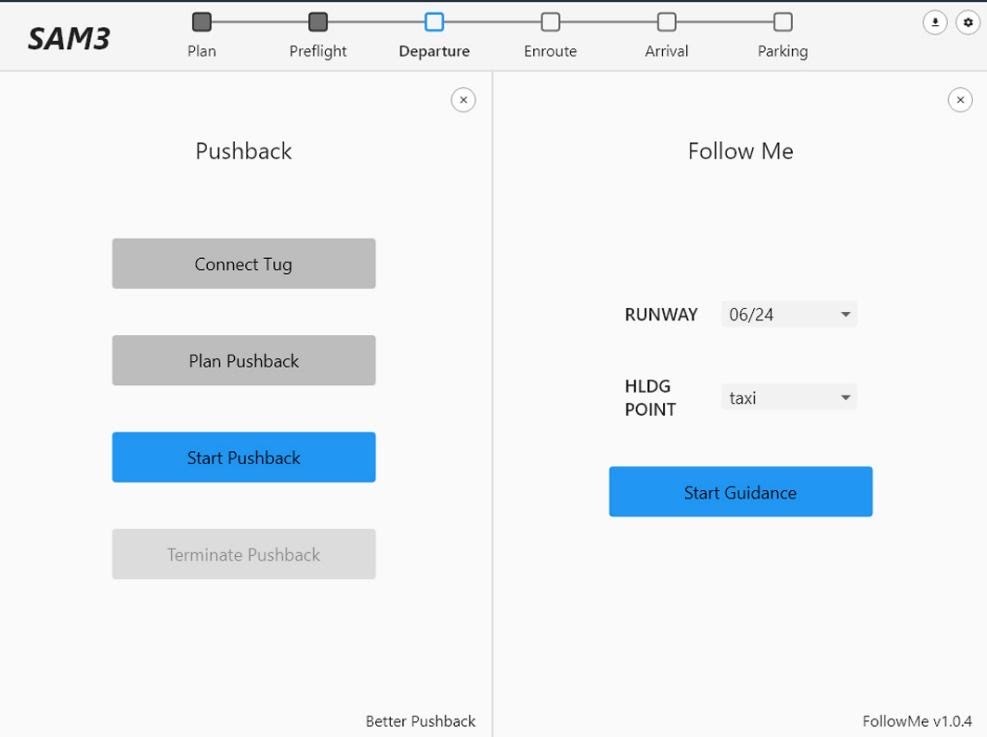Screen dimensions: 987x737
Task: Select the Departure step marker square
Action: click(x=434, y=22)
